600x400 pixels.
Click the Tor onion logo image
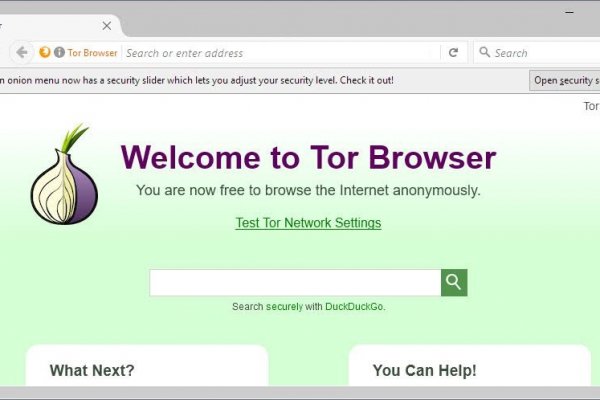[x=64, y=175]
